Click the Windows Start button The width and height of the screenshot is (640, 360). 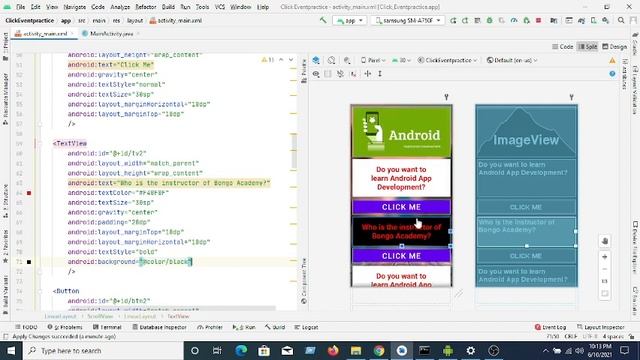coord(11,351)
